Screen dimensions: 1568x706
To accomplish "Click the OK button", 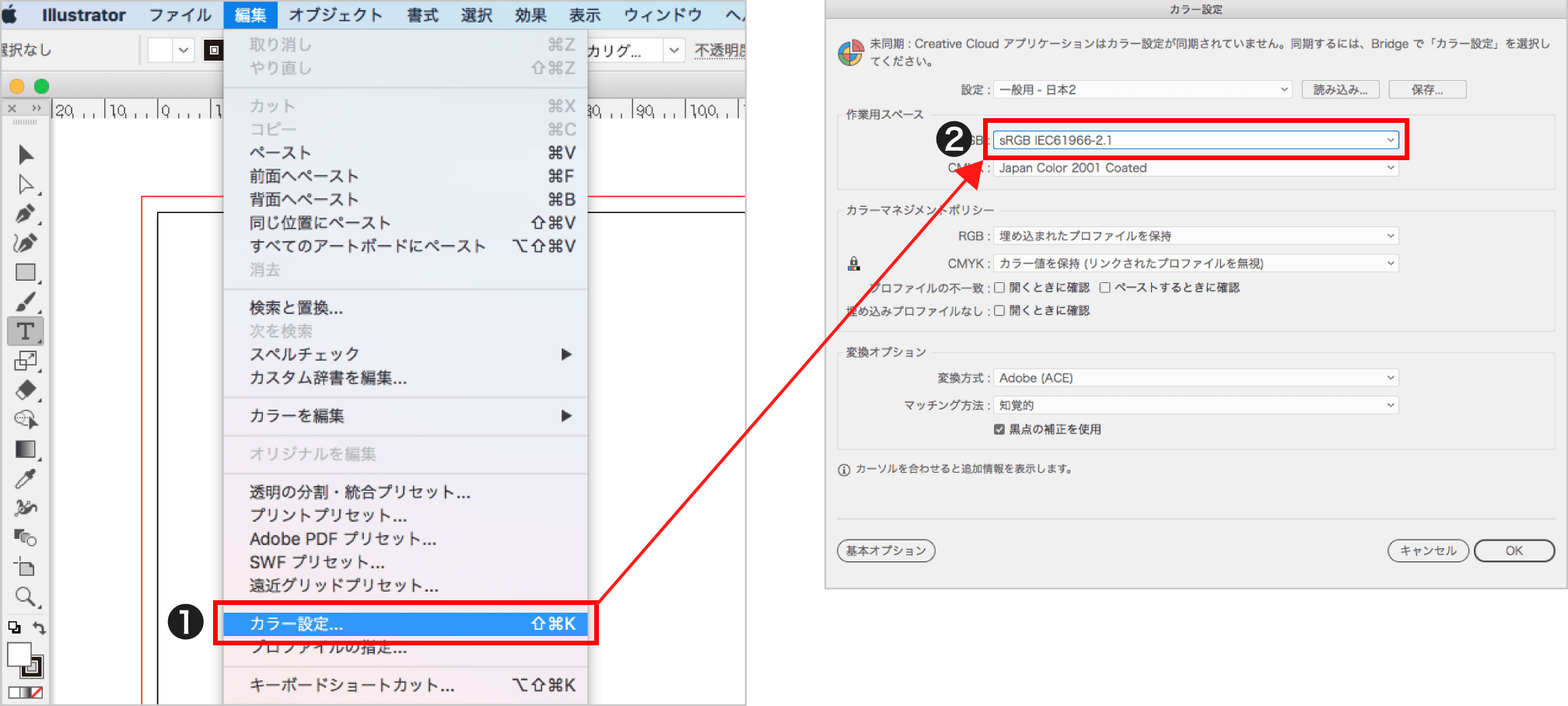I will [1514, 550].
